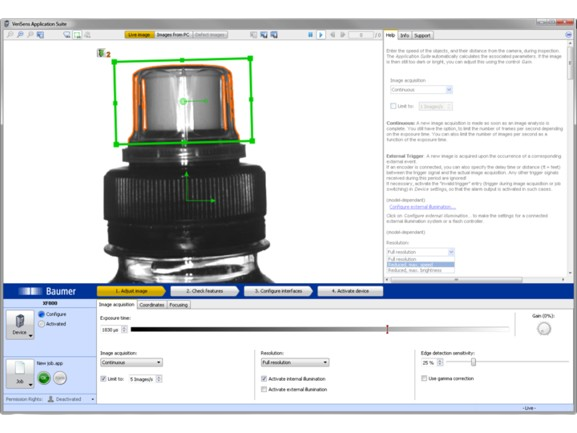577x433 pixels.
Task: Open the Full resolution dropdown in Help panel
Action: coord(421,252)
